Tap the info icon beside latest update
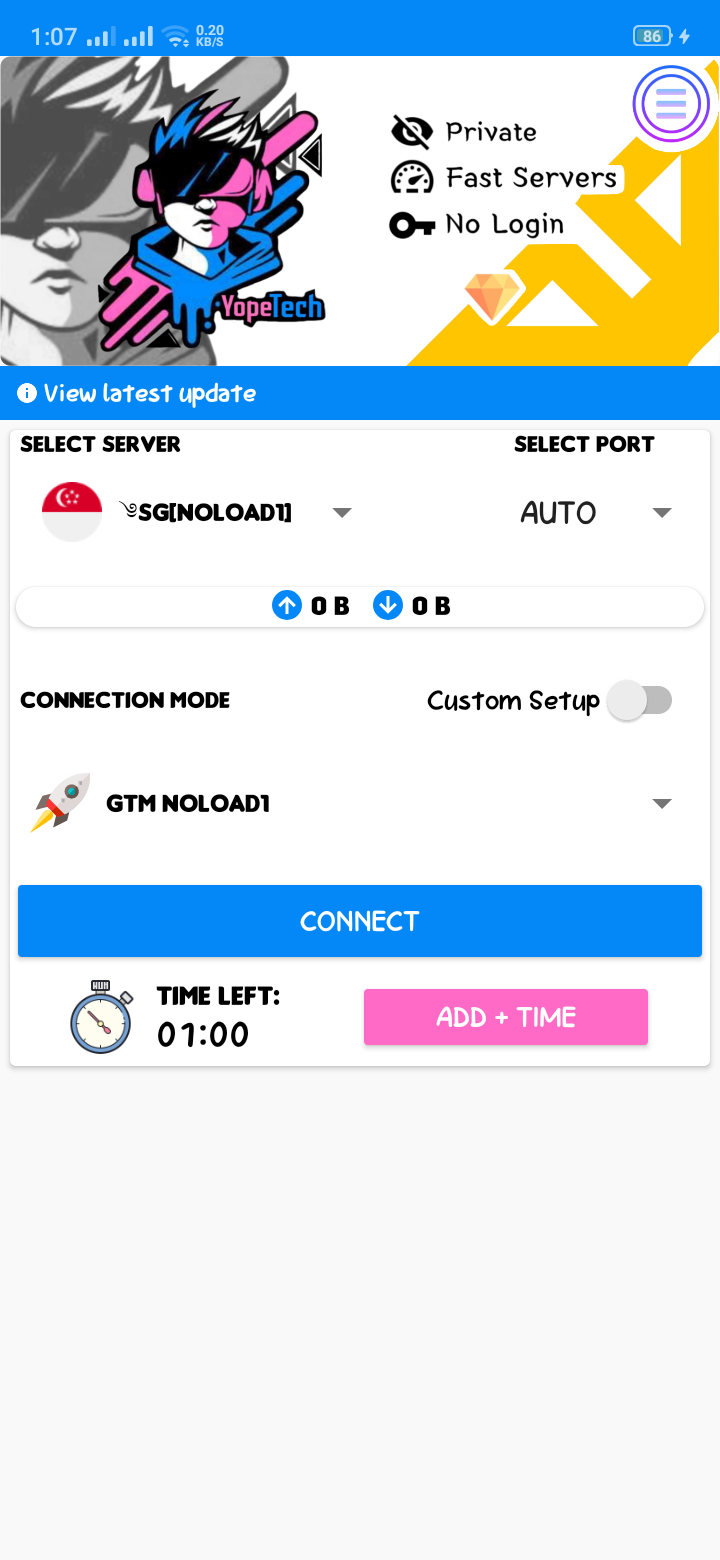The width and height of the screenshot is (720, 1560). (x=27, y=393)
